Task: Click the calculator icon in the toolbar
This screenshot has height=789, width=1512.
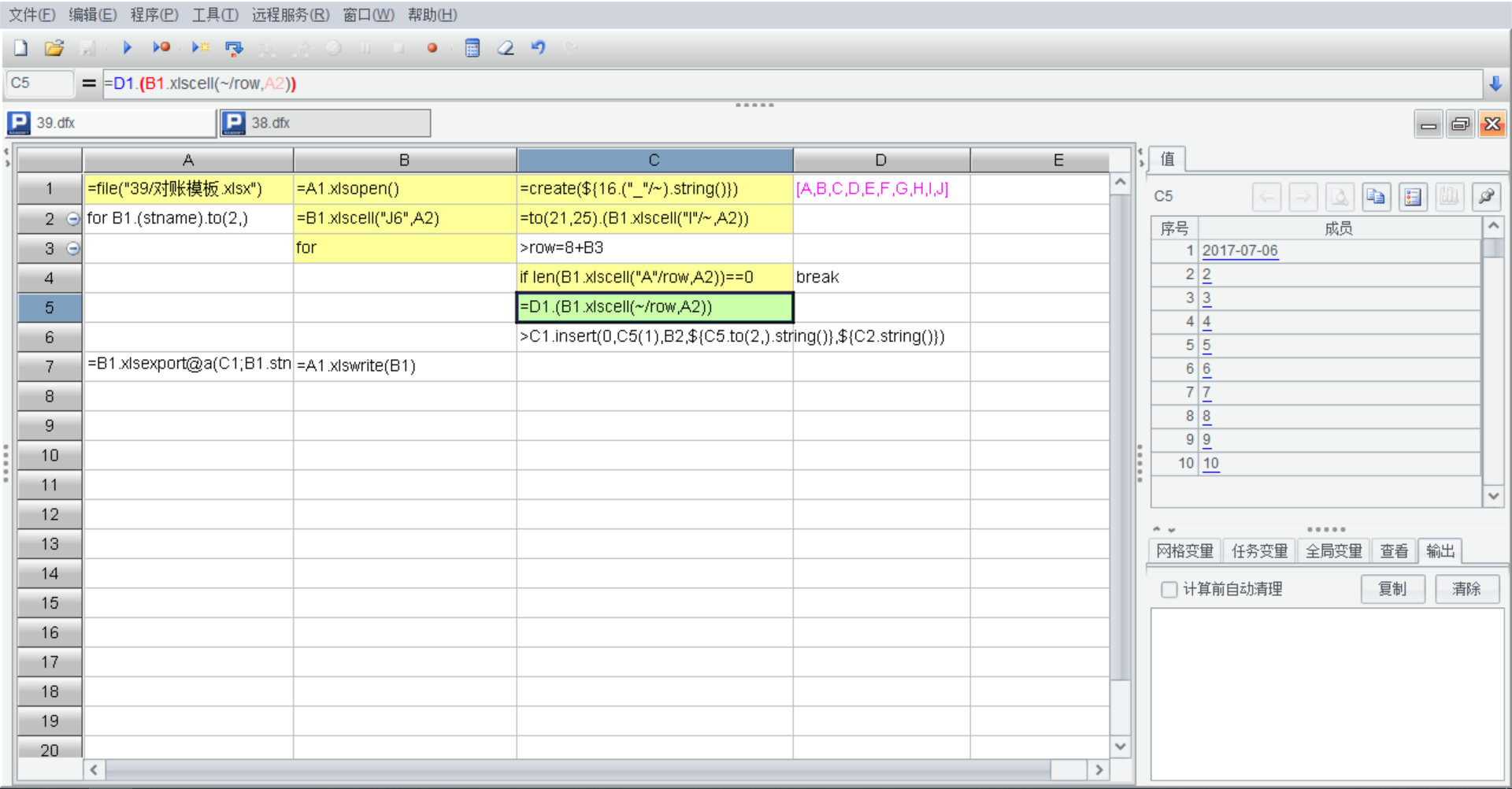Action: 472,48
